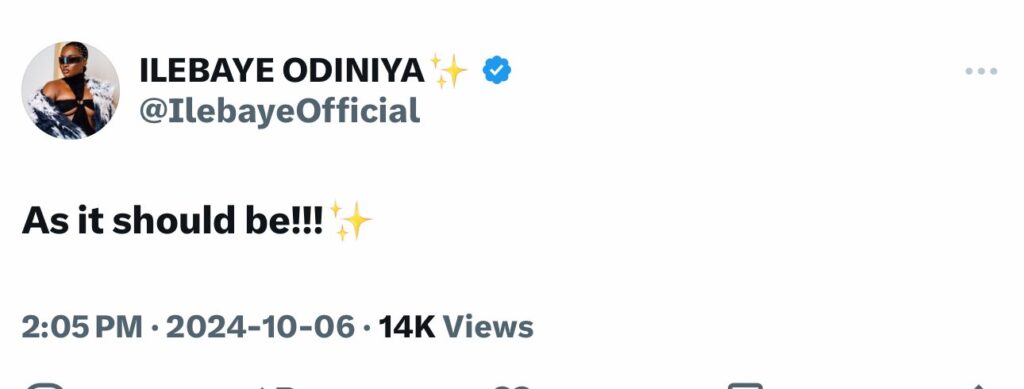Click the 2024-10-06 post date

coord(260,326)
